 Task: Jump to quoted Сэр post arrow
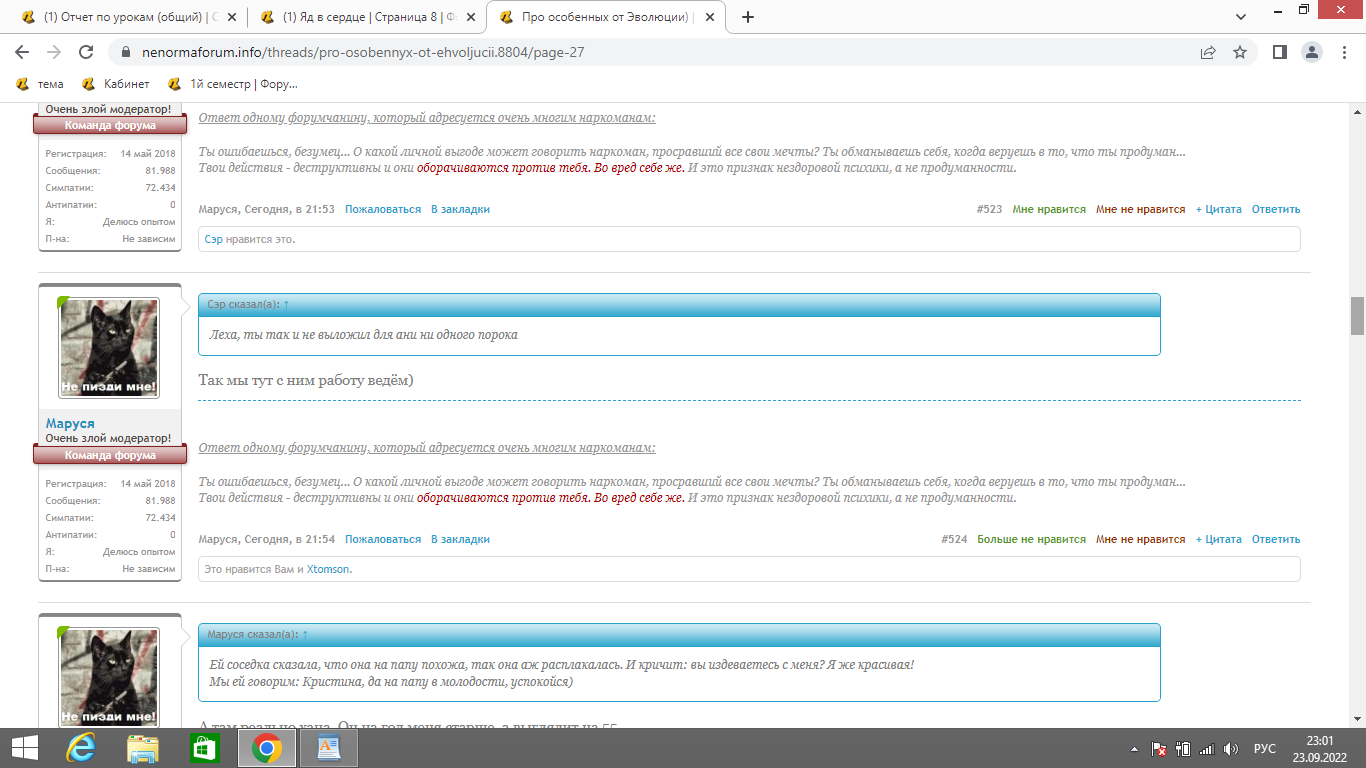click(286, 304)
